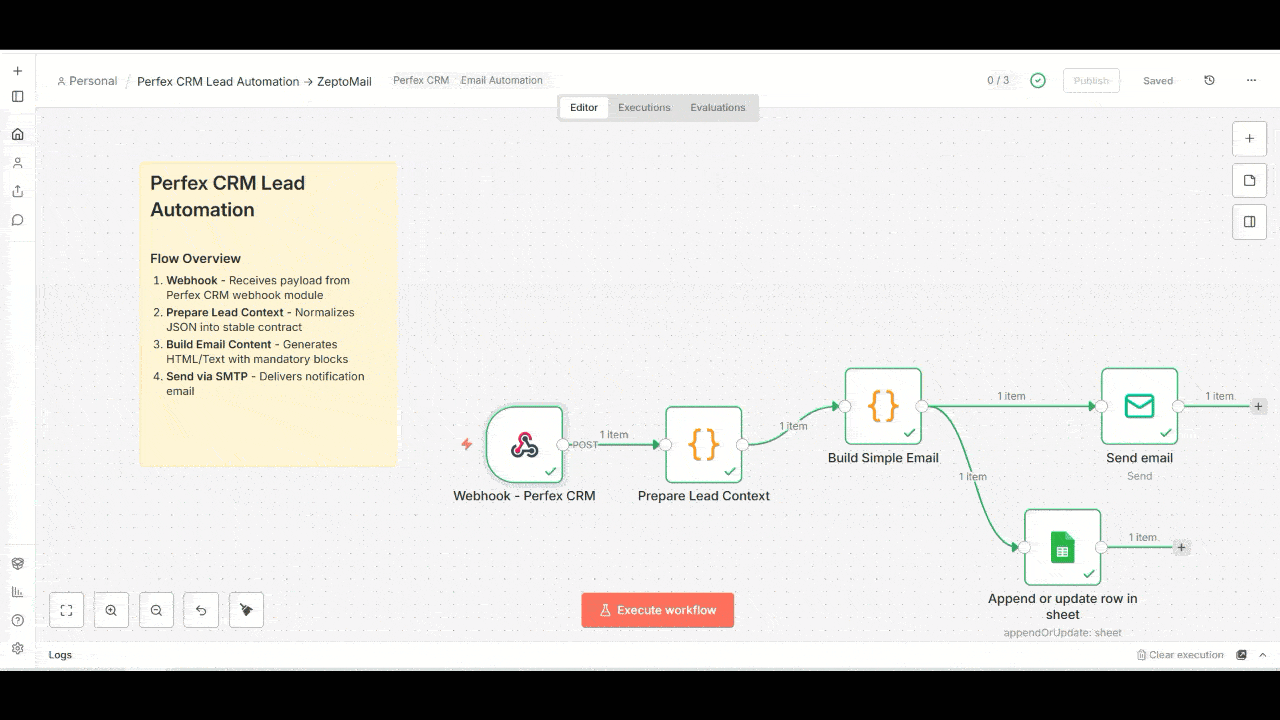Click the workflow name Perfex CRM Lead Automation
Screen dimensions: 1280x720
click(254, 82)
